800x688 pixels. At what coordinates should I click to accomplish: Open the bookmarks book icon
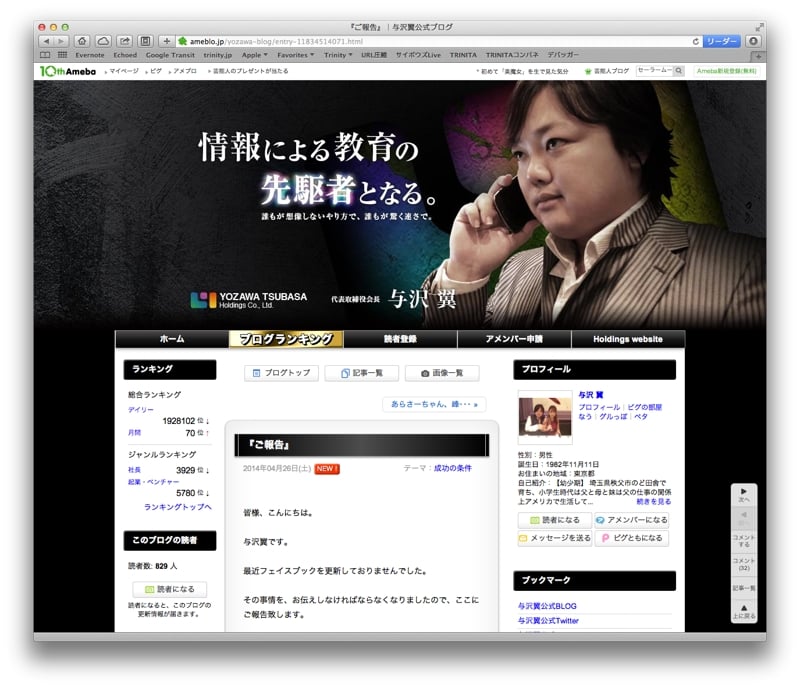point(46,55)
